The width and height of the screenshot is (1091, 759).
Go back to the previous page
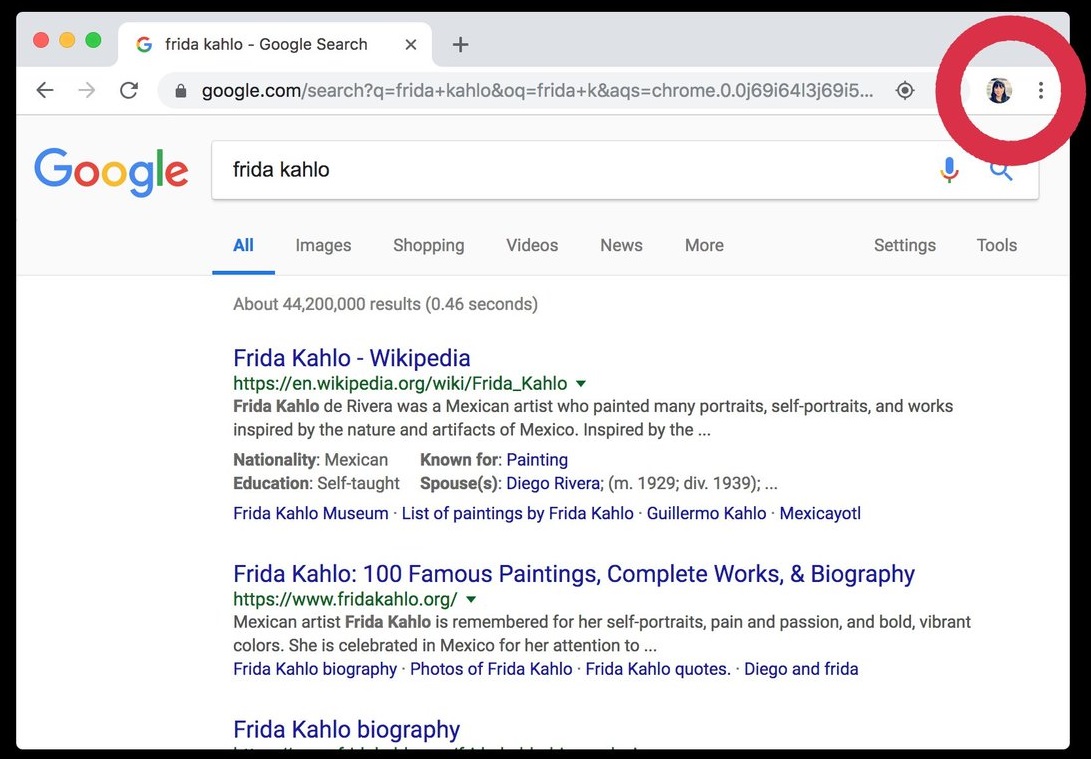coord(45,90)
